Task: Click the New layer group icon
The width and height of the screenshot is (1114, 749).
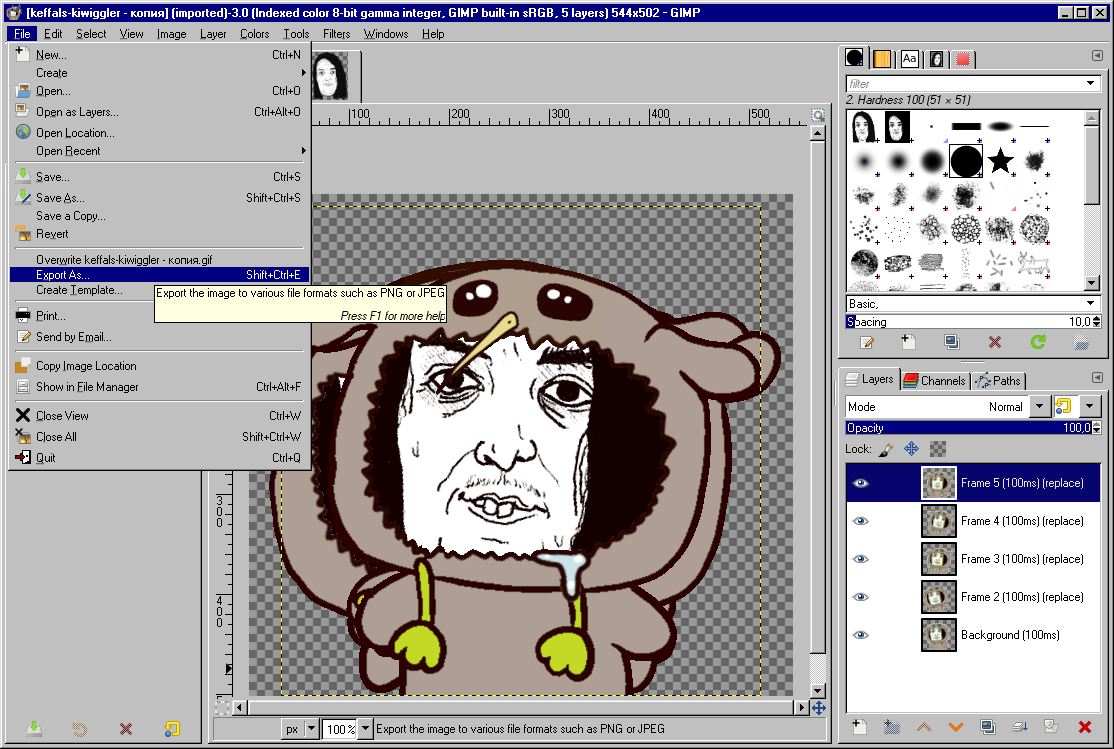Action: click(x=892, y=726)
